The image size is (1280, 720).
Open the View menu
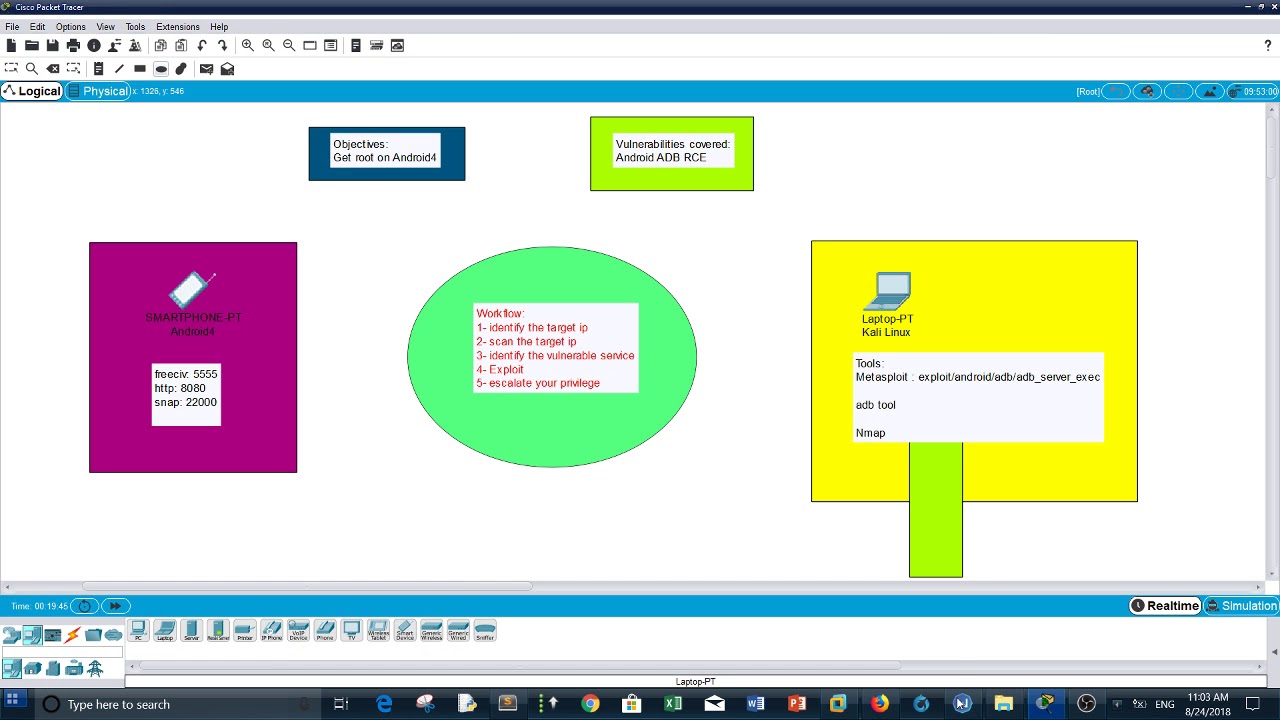(x=105, y=26)
